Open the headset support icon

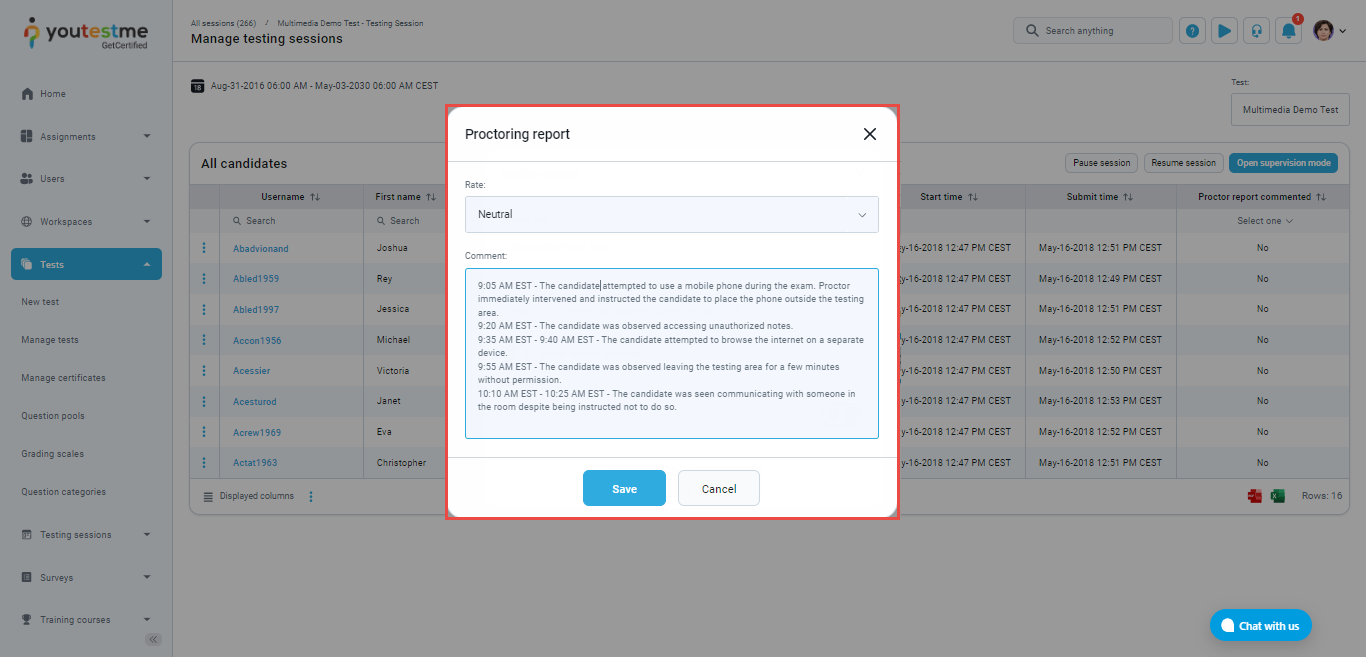point(1256,31)
